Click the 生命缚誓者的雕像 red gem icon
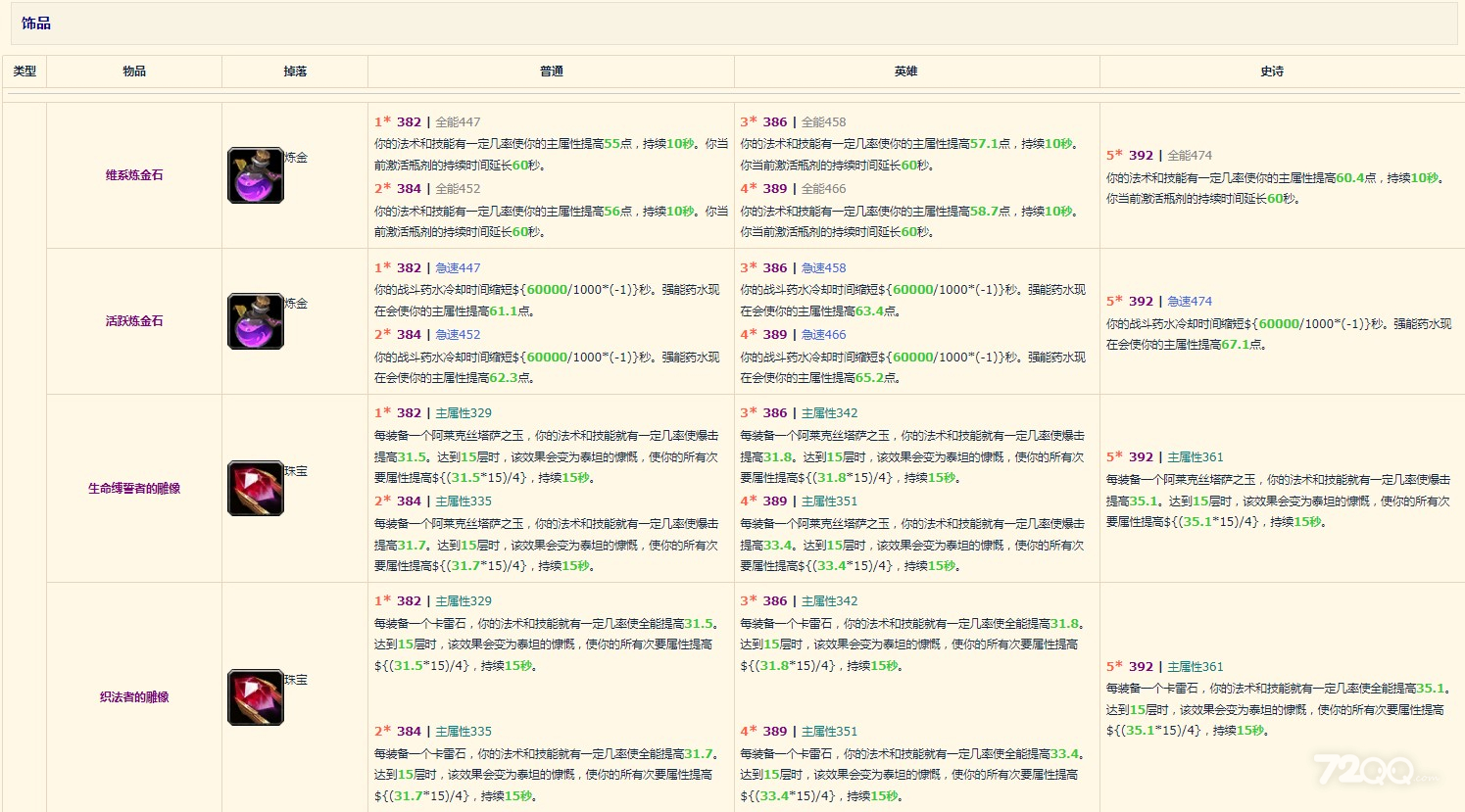 pyautogui.click(x=256, y=489)
